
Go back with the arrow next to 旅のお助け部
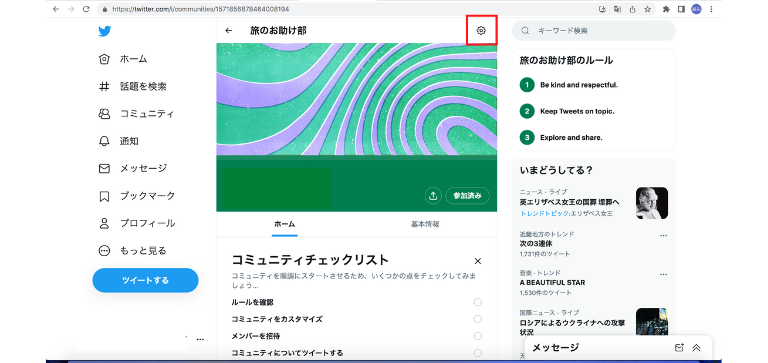[229, 30]
